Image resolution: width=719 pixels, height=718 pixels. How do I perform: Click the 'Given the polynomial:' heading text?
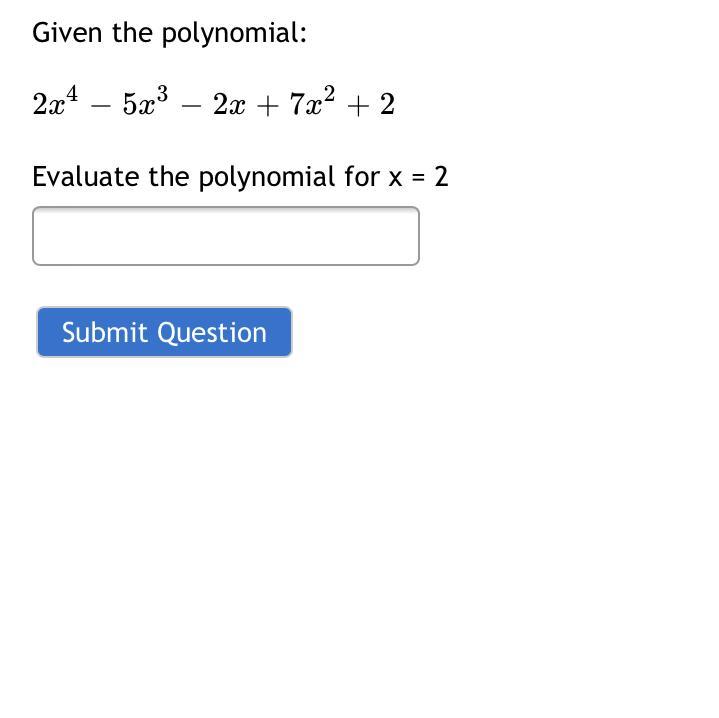coord(169,33)
